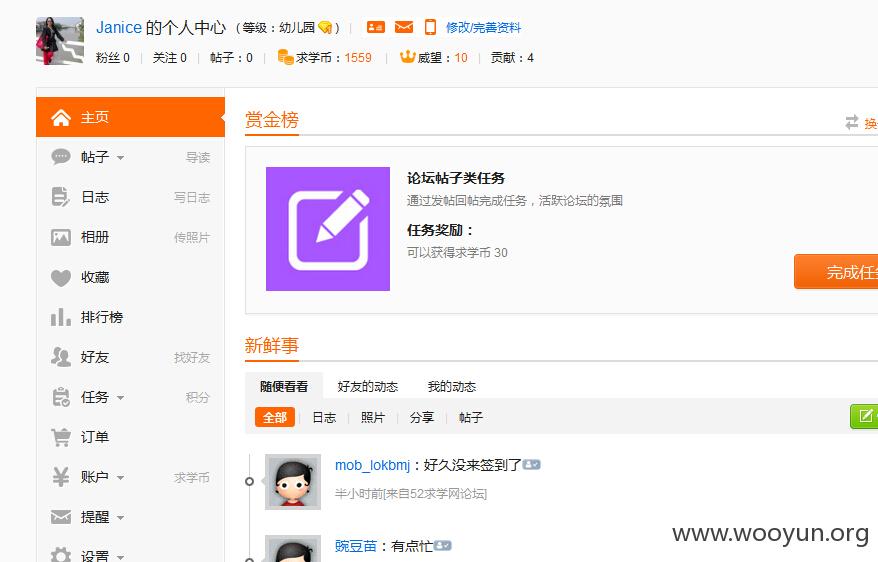Click the 粉丝 0 count
Screen dimensions: 878x562
(113, 58)
